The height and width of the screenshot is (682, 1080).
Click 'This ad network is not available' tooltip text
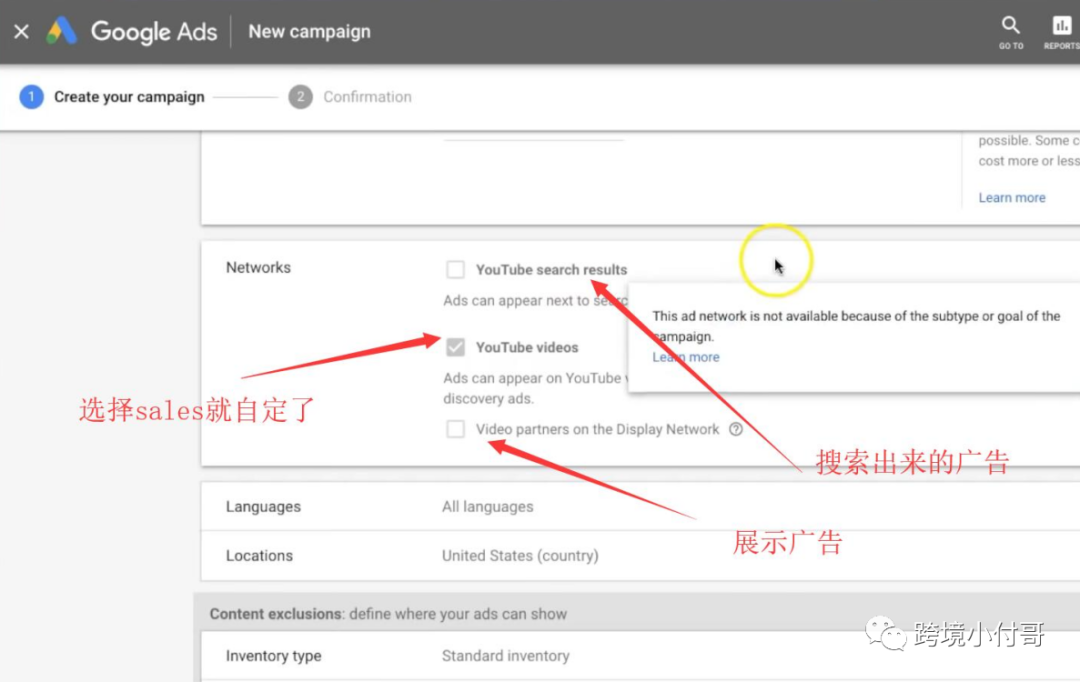click(x=856, y=326)
